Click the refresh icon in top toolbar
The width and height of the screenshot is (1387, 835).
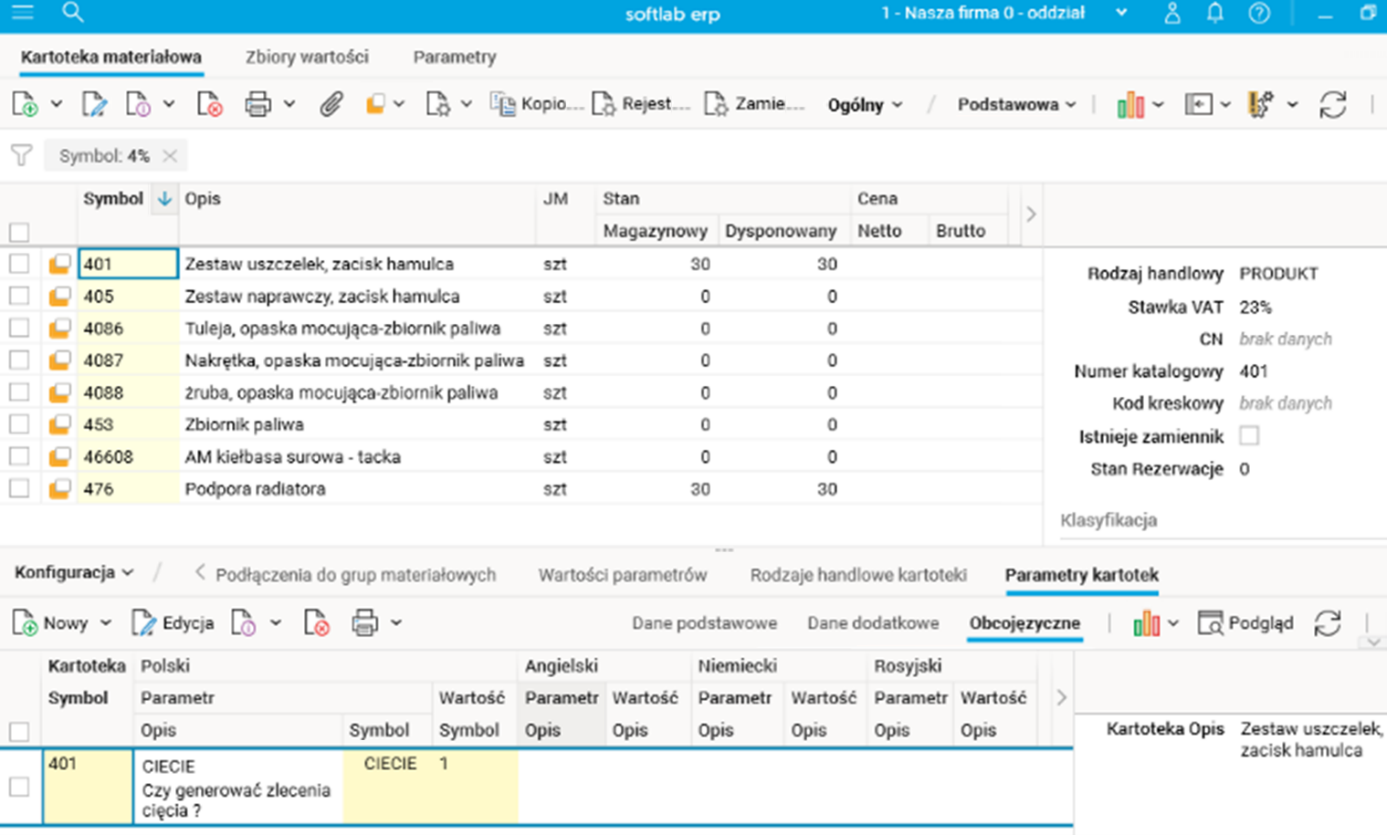coord(1333,105)
